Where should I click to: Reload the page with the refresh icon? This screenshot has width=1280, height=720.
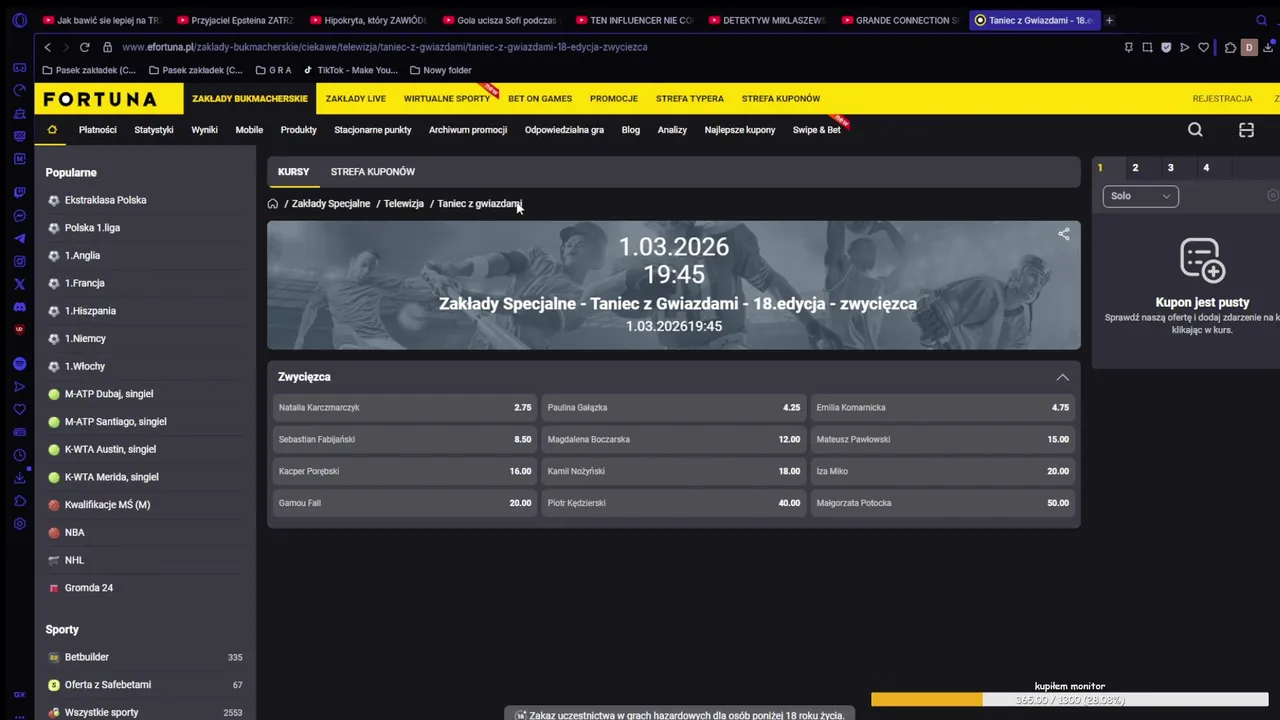tap(84, 47)
